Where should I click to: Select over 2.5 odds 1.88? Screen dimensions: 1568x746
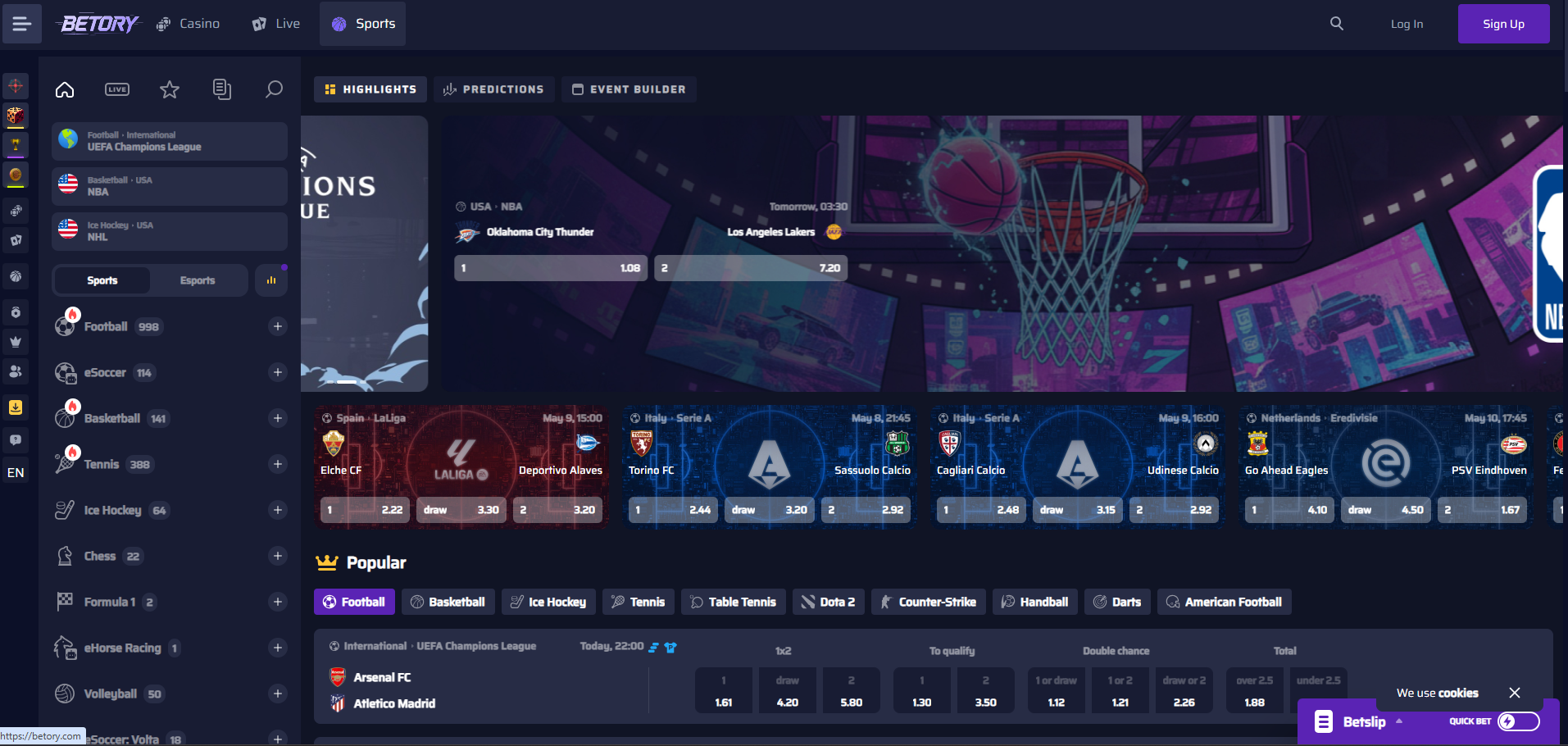pos(1255,690)
